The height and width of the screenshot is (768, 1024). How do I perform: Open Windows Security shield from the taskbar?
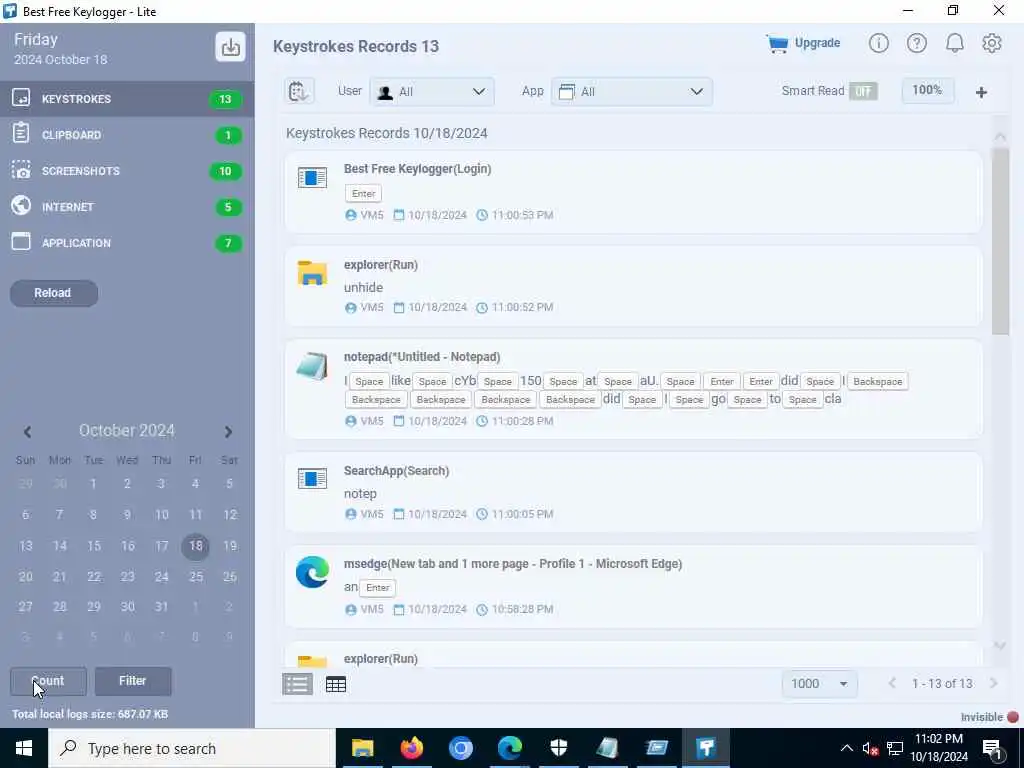(x=559, y=748)
